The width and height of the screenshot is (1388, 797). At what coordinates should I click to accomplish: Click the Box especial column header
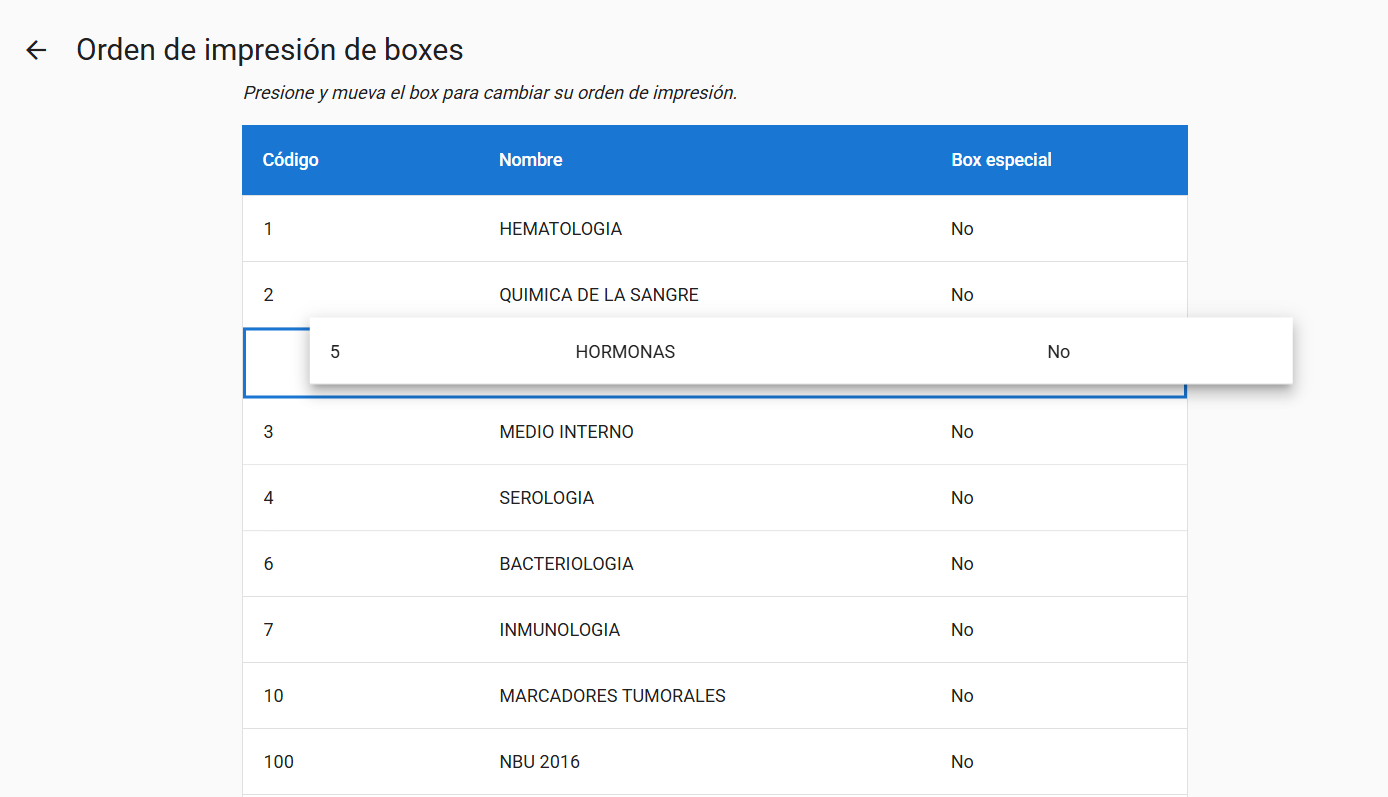(x=1001, y=160)
